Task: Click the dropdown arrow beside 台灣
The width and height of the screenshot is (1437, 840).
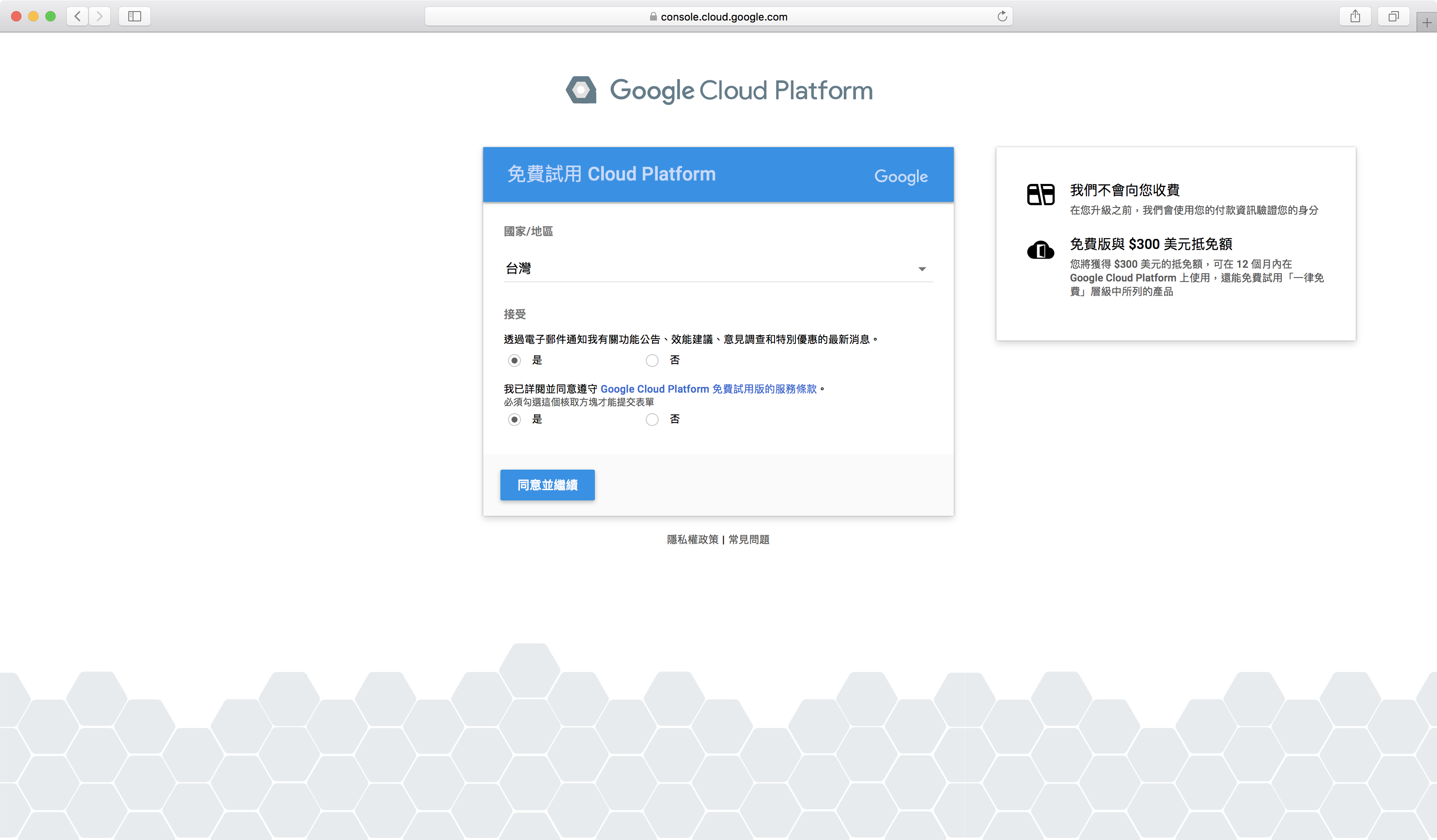Action: point(922,268)
